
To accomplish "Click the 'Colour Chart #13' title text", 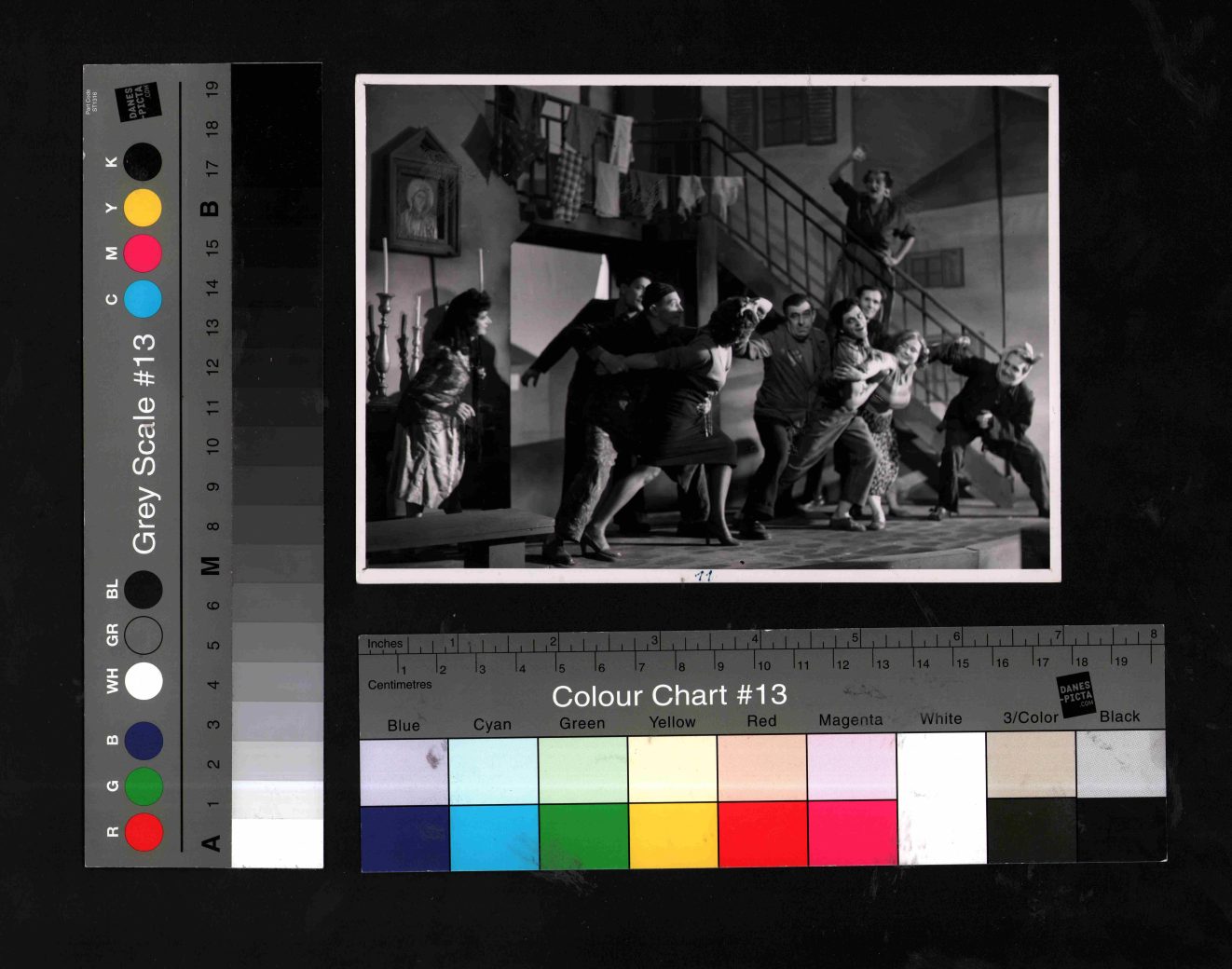I will coord(669,695).
